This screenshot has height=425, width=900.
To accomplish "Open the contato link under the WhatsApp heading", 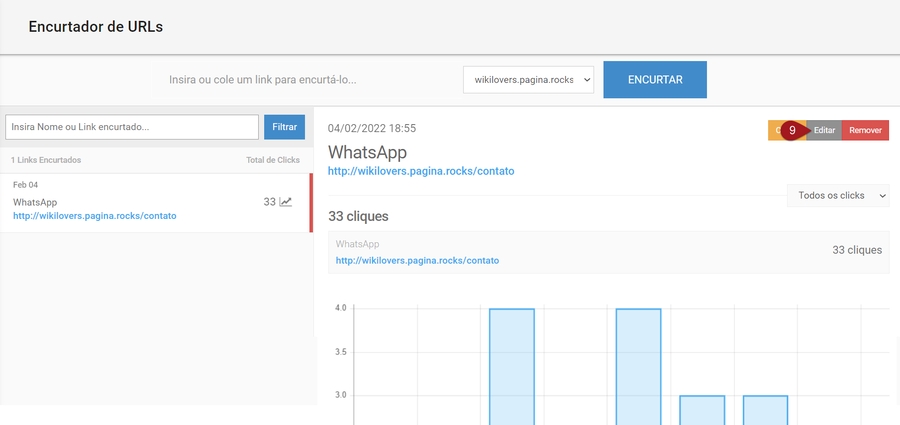I will pos(421,171).
